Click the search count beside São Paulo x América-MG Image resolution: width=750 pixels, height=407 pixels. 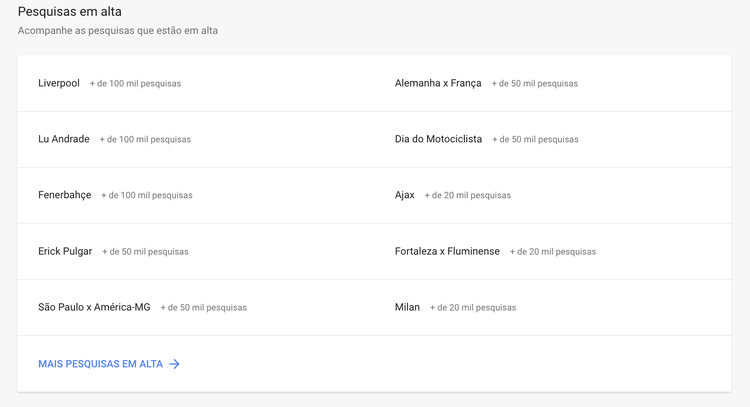point(204,308)
